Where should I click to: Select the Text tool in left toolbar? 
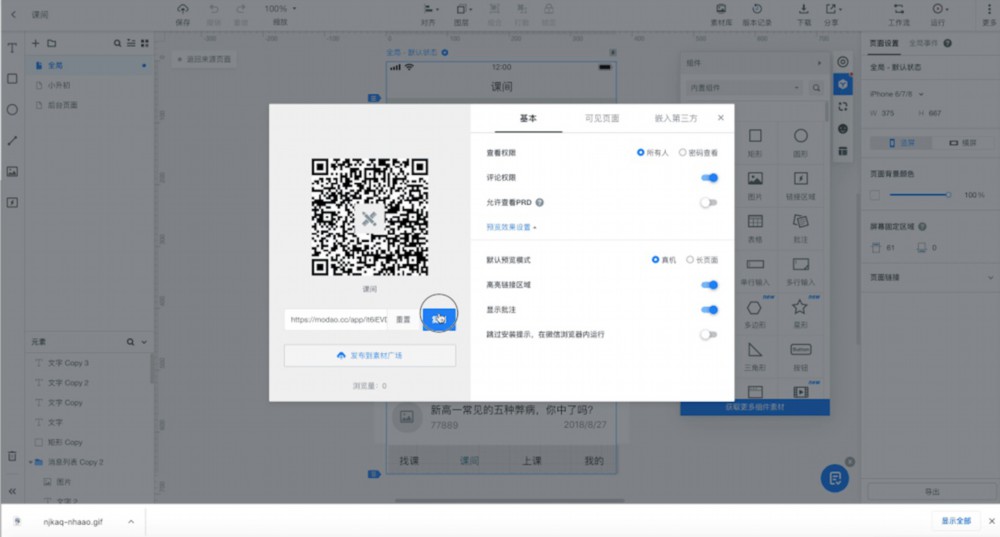coord(12,48)
